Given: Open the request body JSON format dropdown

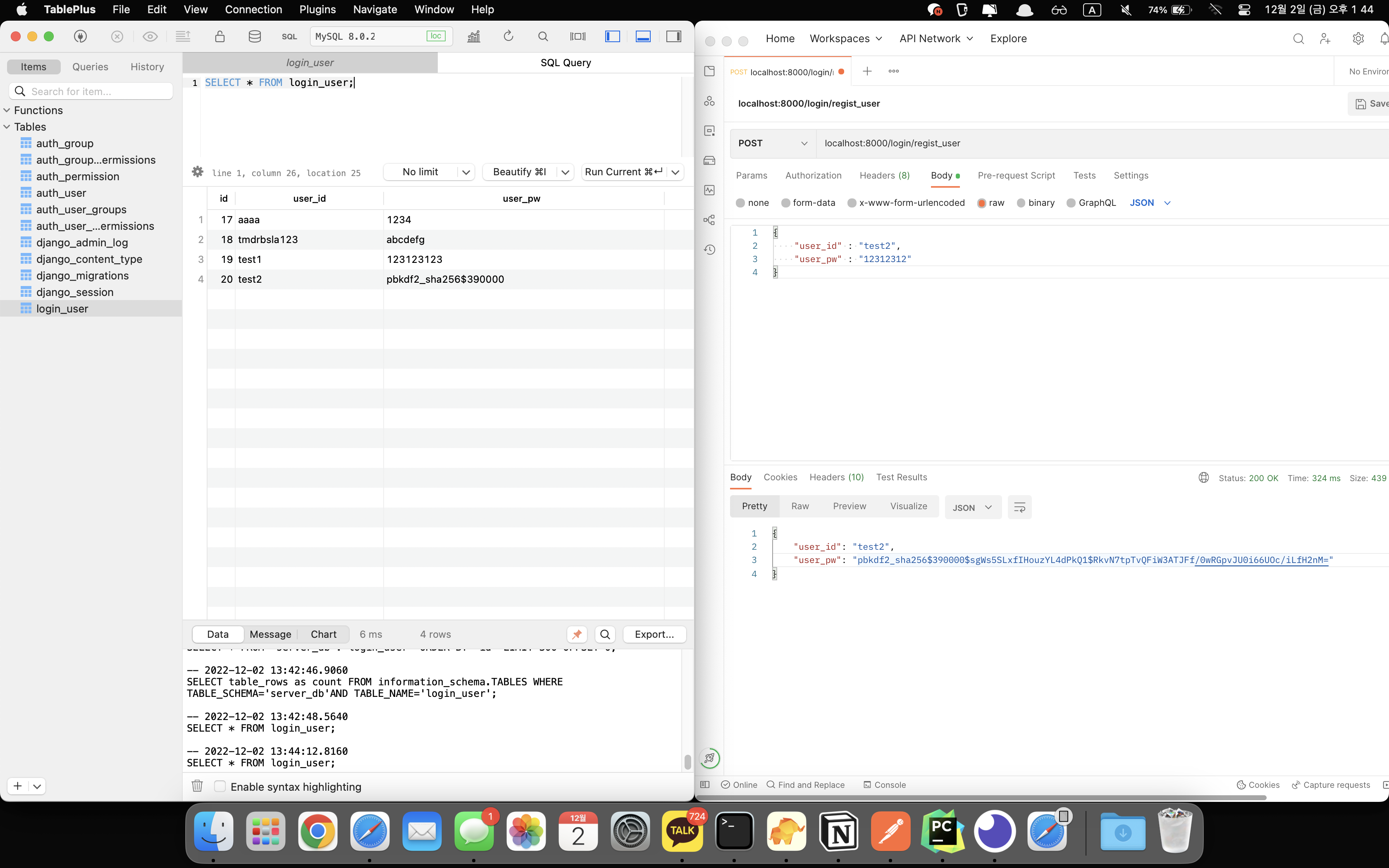Looking at the screenshot, I should 1150,203.
